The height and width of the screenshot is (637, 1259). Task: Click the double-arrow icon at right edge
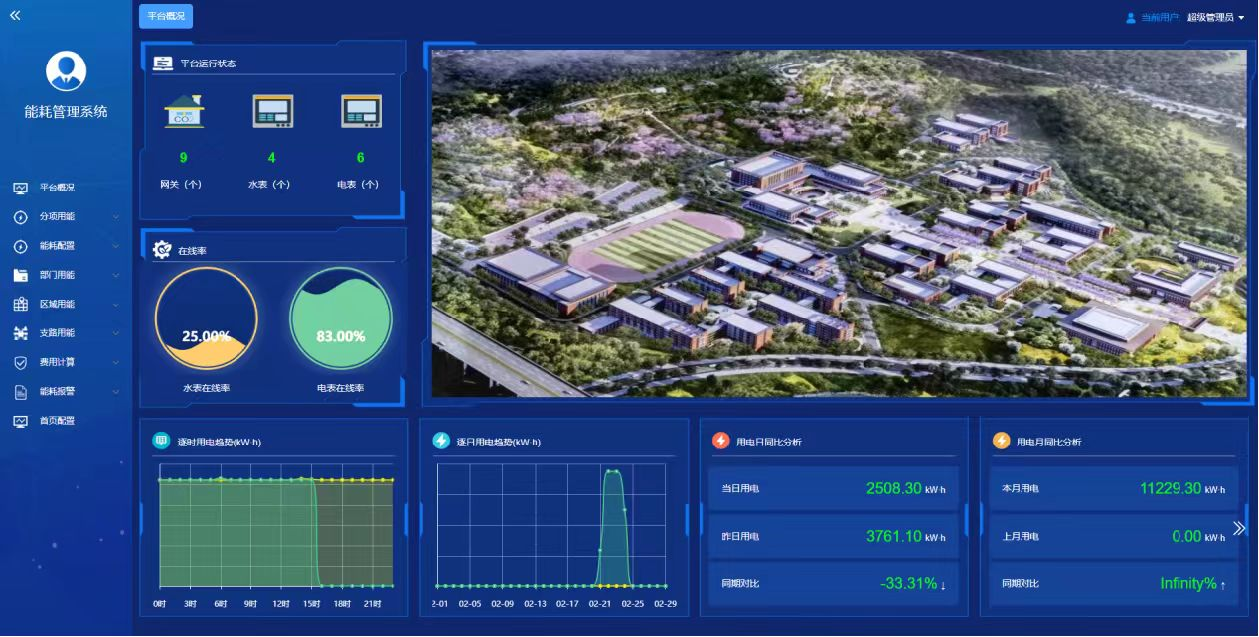1239,528
